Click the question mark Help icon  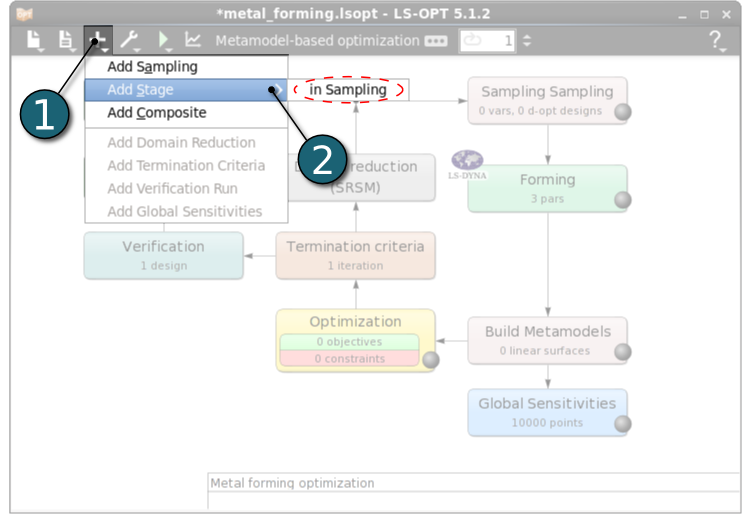pyautogui.click(x=716, y=41)
